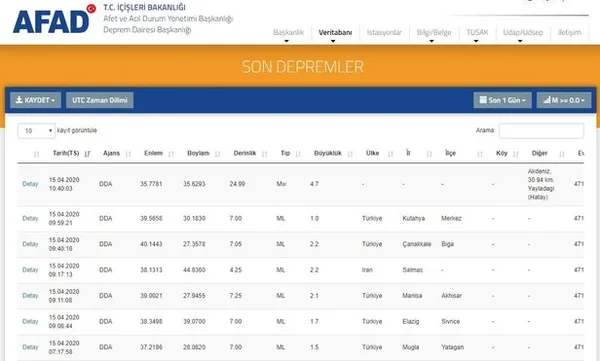Viewport: 600px width, 361px height.
Task: Open Detay for the Elazığ Sivrice earthquake
Action: pos(30,321)
